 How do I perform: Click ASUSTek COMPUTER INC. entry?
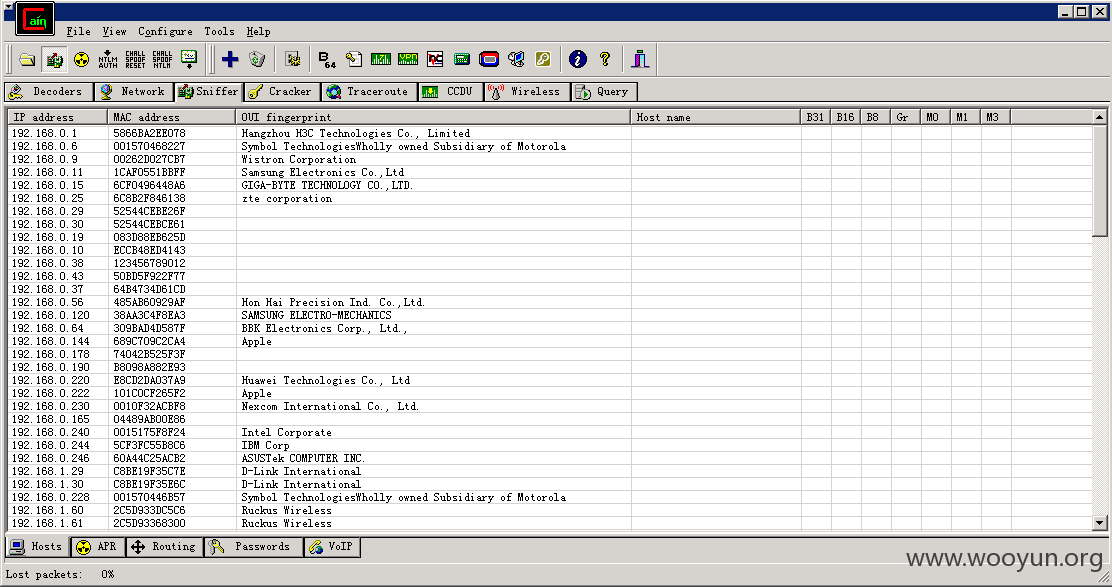coord(303,458)
